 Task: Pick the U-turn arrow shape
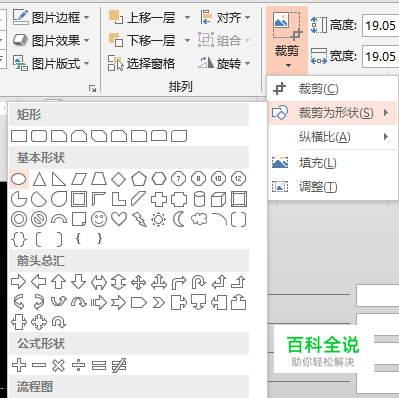point(199,282)
